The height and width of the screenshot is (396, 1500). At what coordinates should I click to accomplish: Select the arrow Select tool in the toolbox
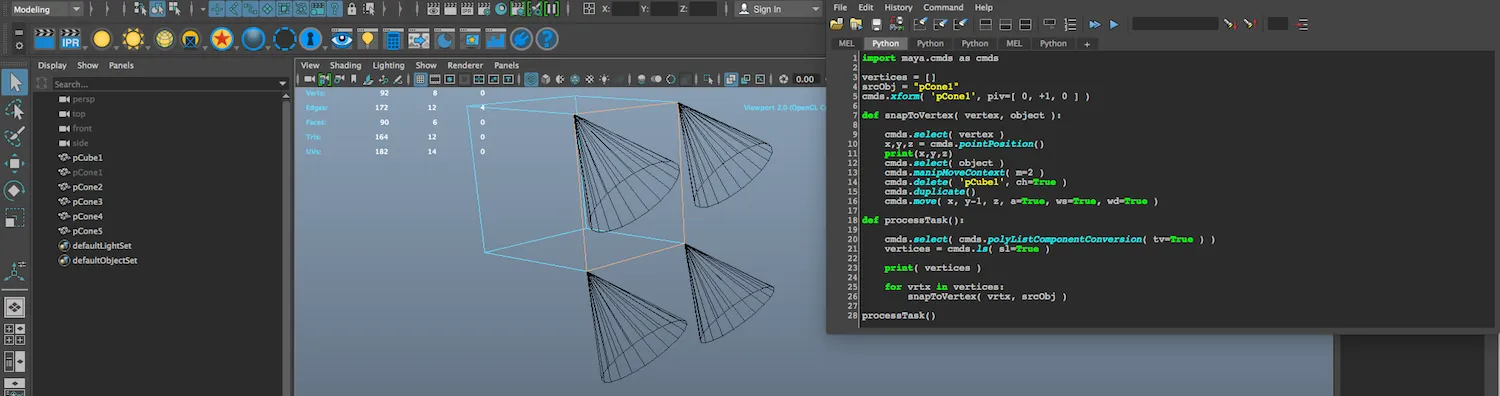coord(15,81)
